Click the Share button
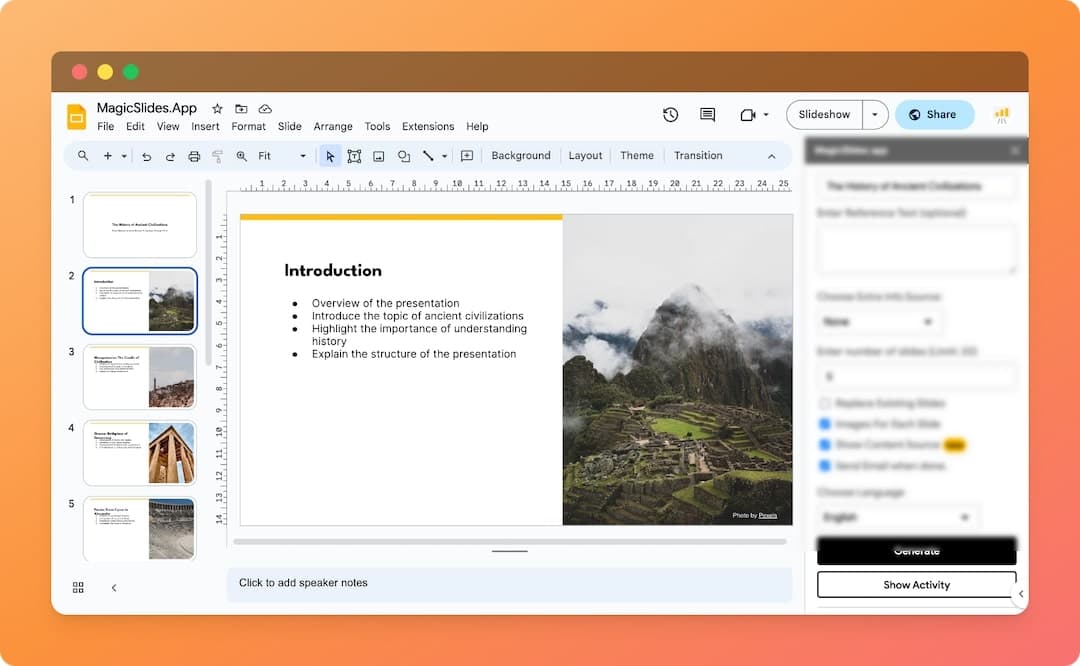 (934, 115)
